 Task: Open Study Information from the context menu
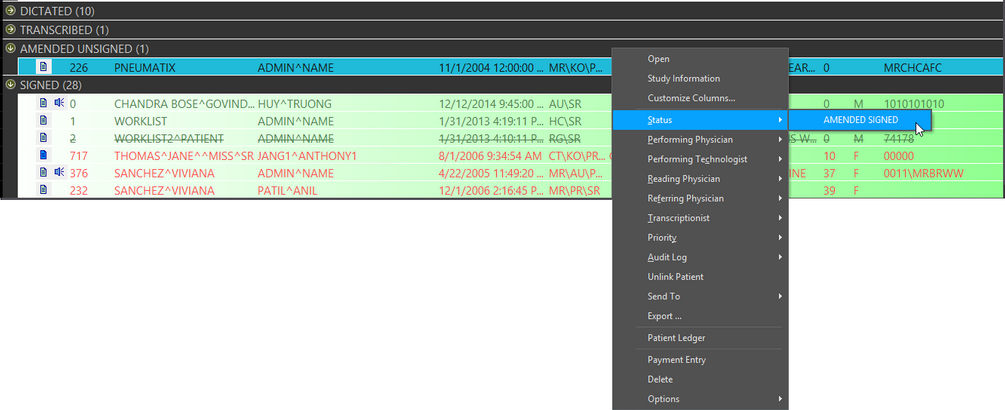point(683,79)
